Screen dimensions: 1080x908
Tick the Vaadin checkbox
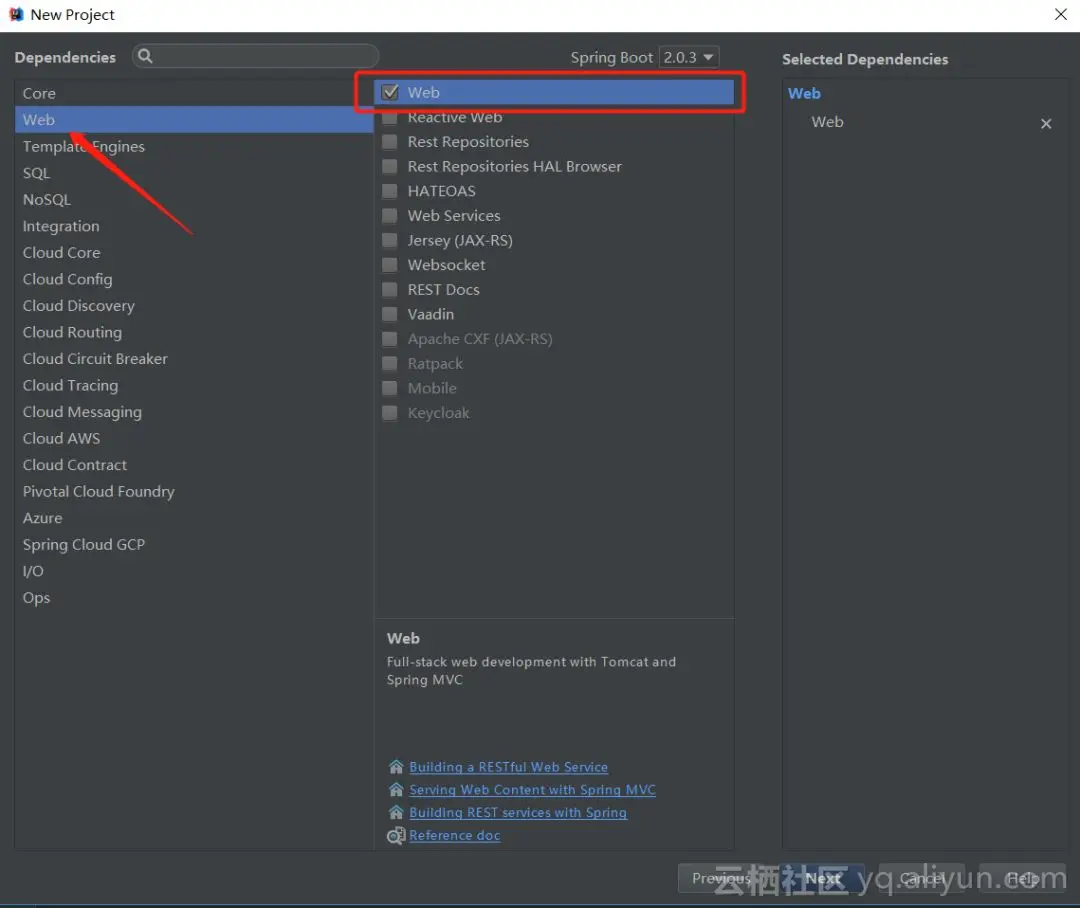(x=390, y=314)
